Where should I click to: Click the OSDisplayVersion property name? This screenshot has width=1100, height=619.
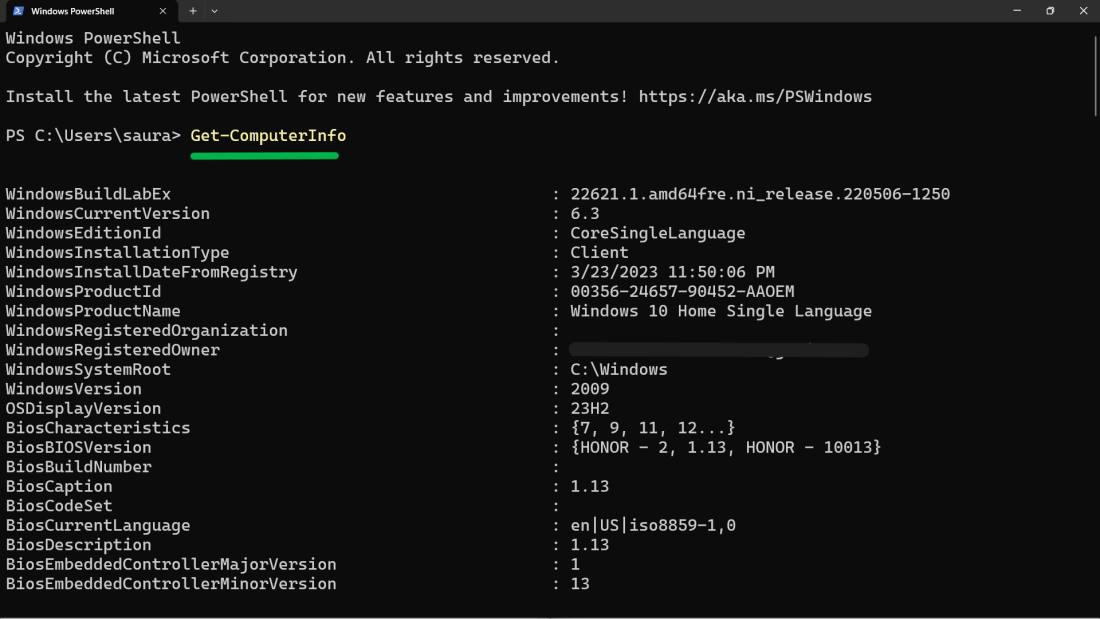tap(83, 408)
